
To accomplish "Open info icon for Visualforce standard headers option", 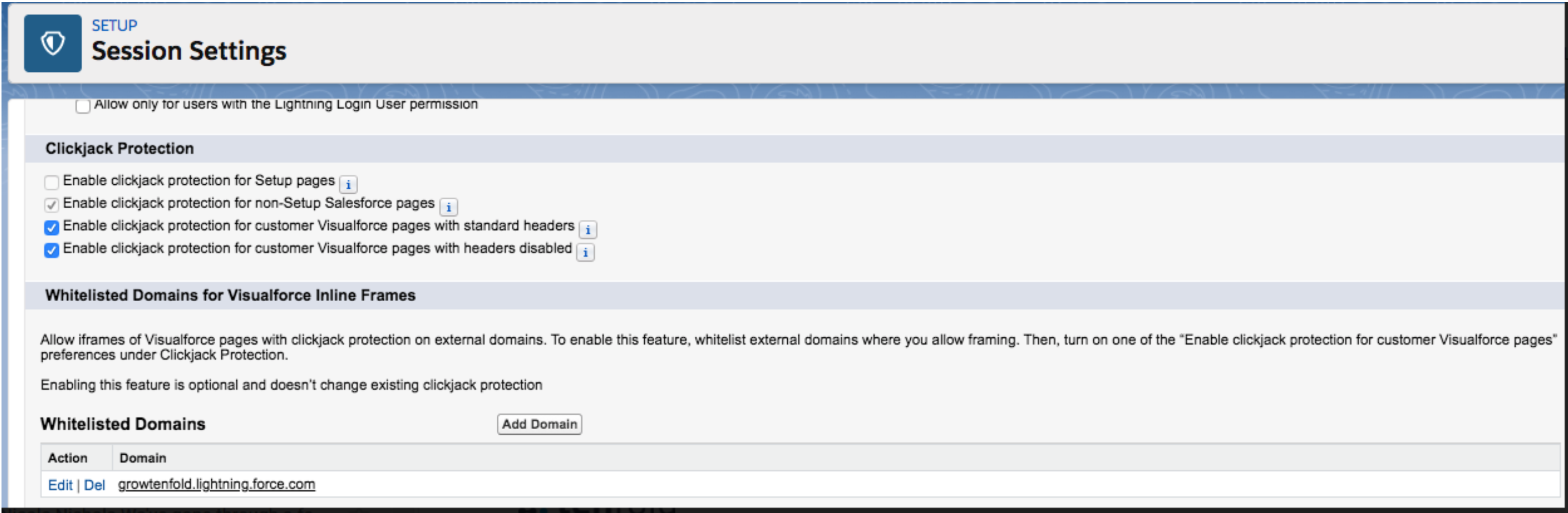I will point(588,230).
